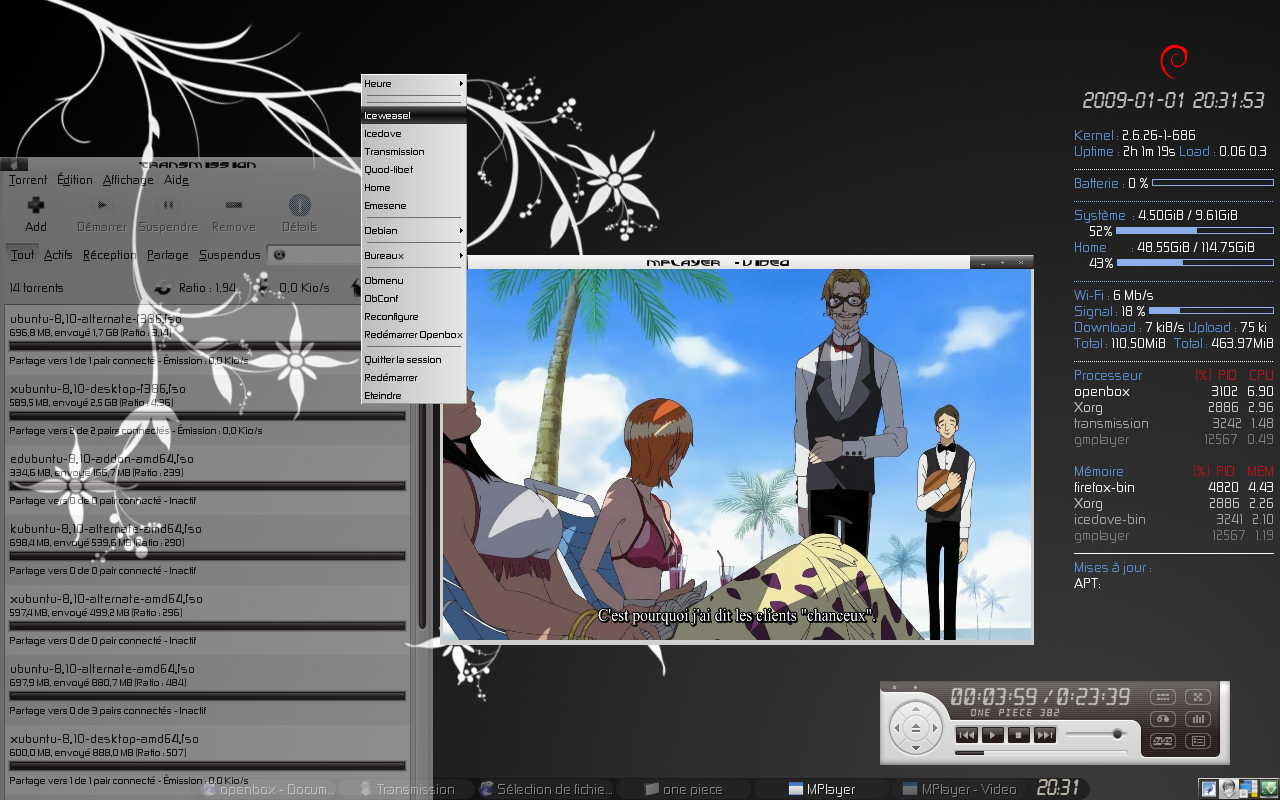
Task: Click the Ratio refresh arrows icon
Action: (x=162, y=288)
